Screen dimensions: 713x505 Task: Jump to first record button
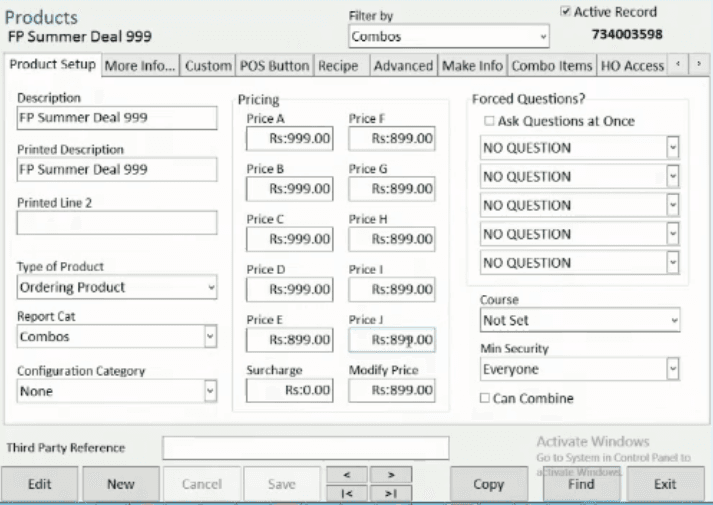coord(345,493)
